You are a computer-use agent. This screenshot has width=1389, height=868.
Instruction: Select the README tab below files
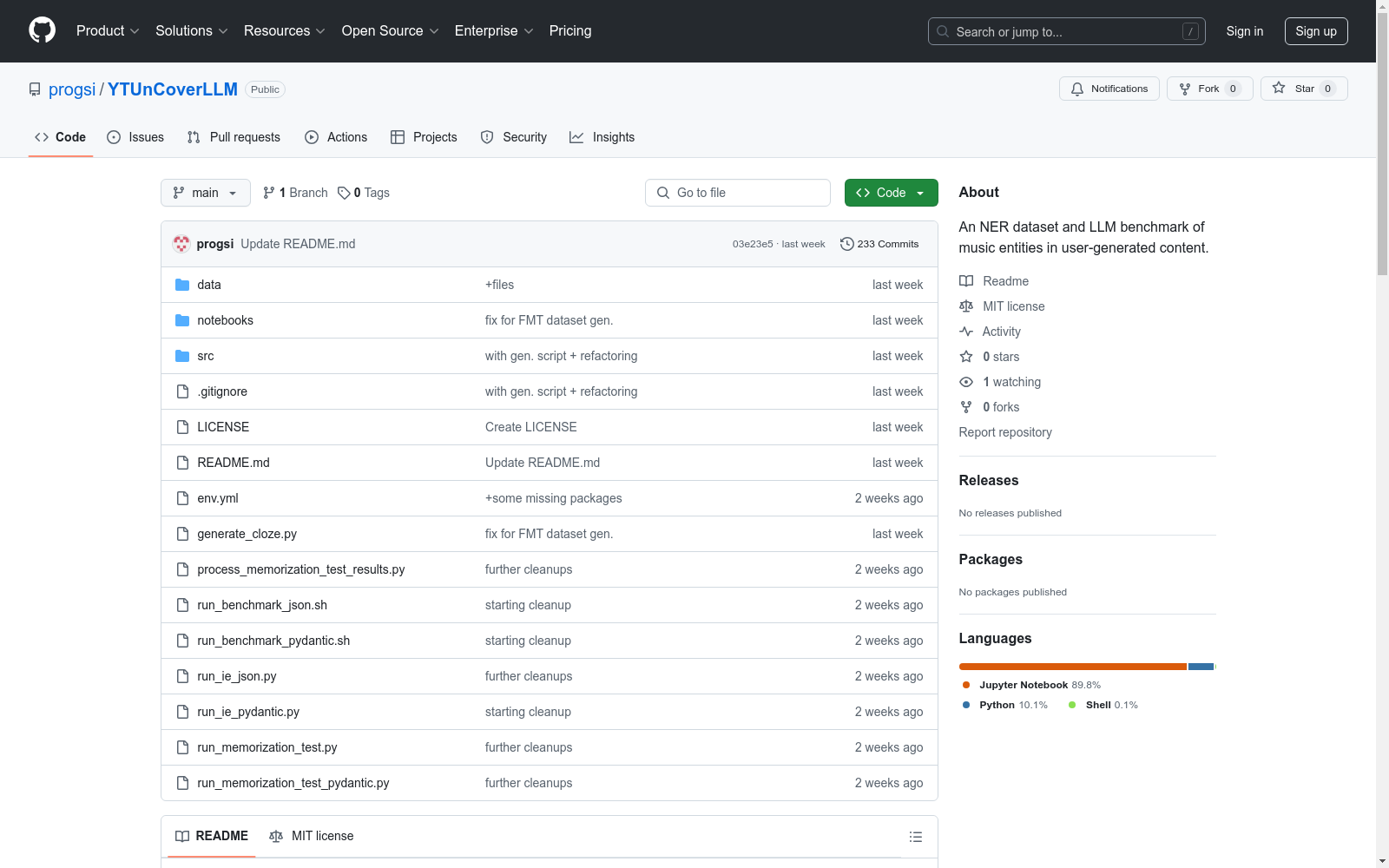[212, 836]
